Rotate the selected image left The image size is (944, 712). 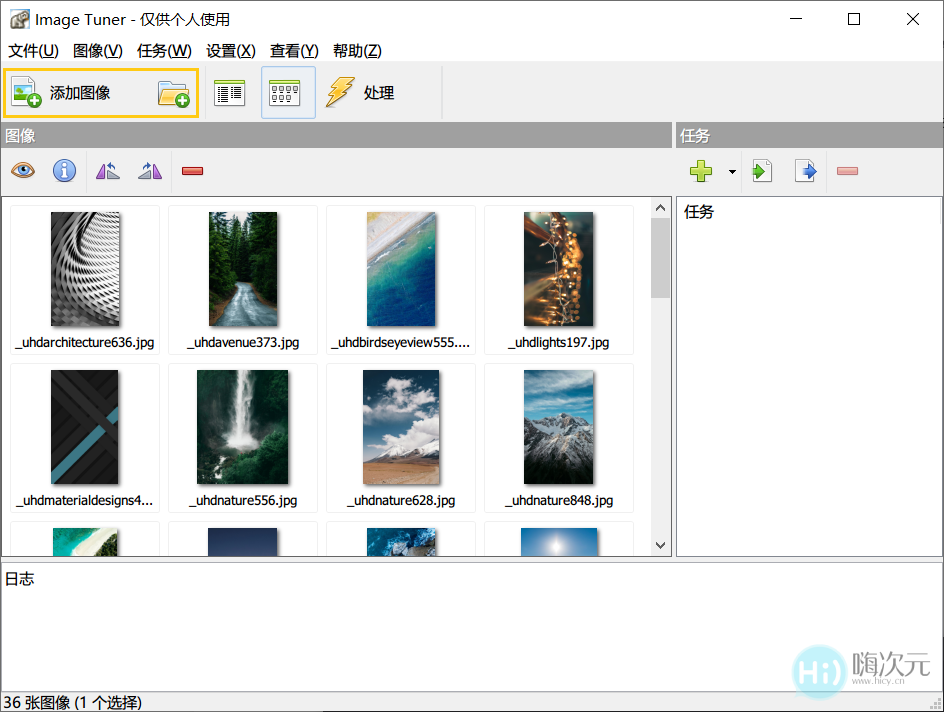click(x=107, y=170)
